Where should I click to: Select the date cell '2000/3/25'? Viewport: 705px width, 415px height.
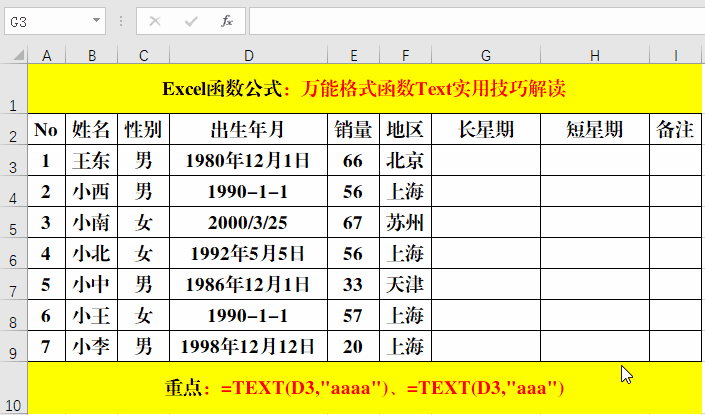point(248,222)
